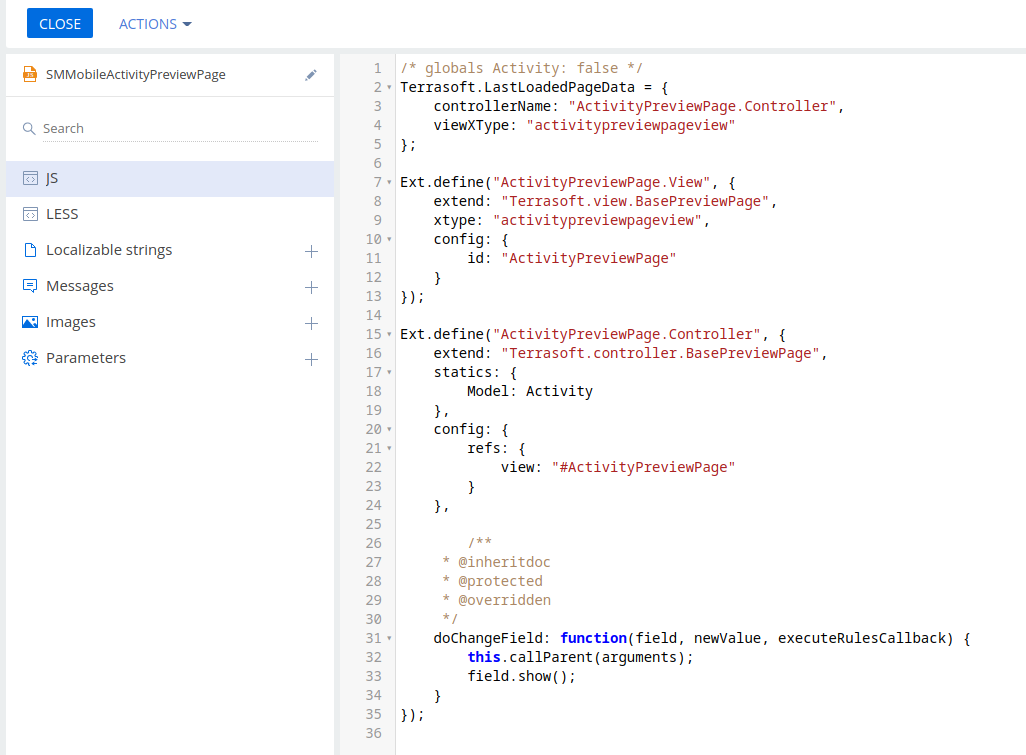Add a new message with plus
The width and height of the screenshot is (1026, 755).
click(311, 287)
